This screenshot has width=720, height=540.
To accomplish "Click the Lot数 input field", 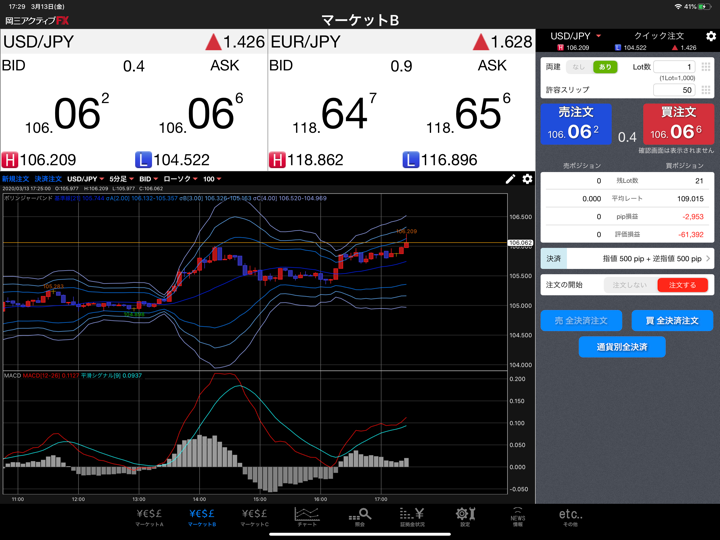I will point(673,67).
